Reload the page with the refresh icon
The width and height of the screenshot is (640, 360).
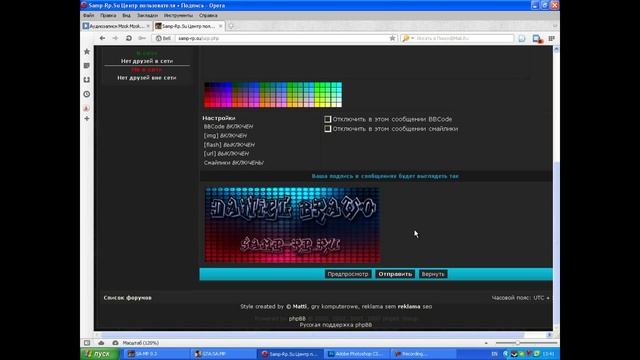click(129, 38)
